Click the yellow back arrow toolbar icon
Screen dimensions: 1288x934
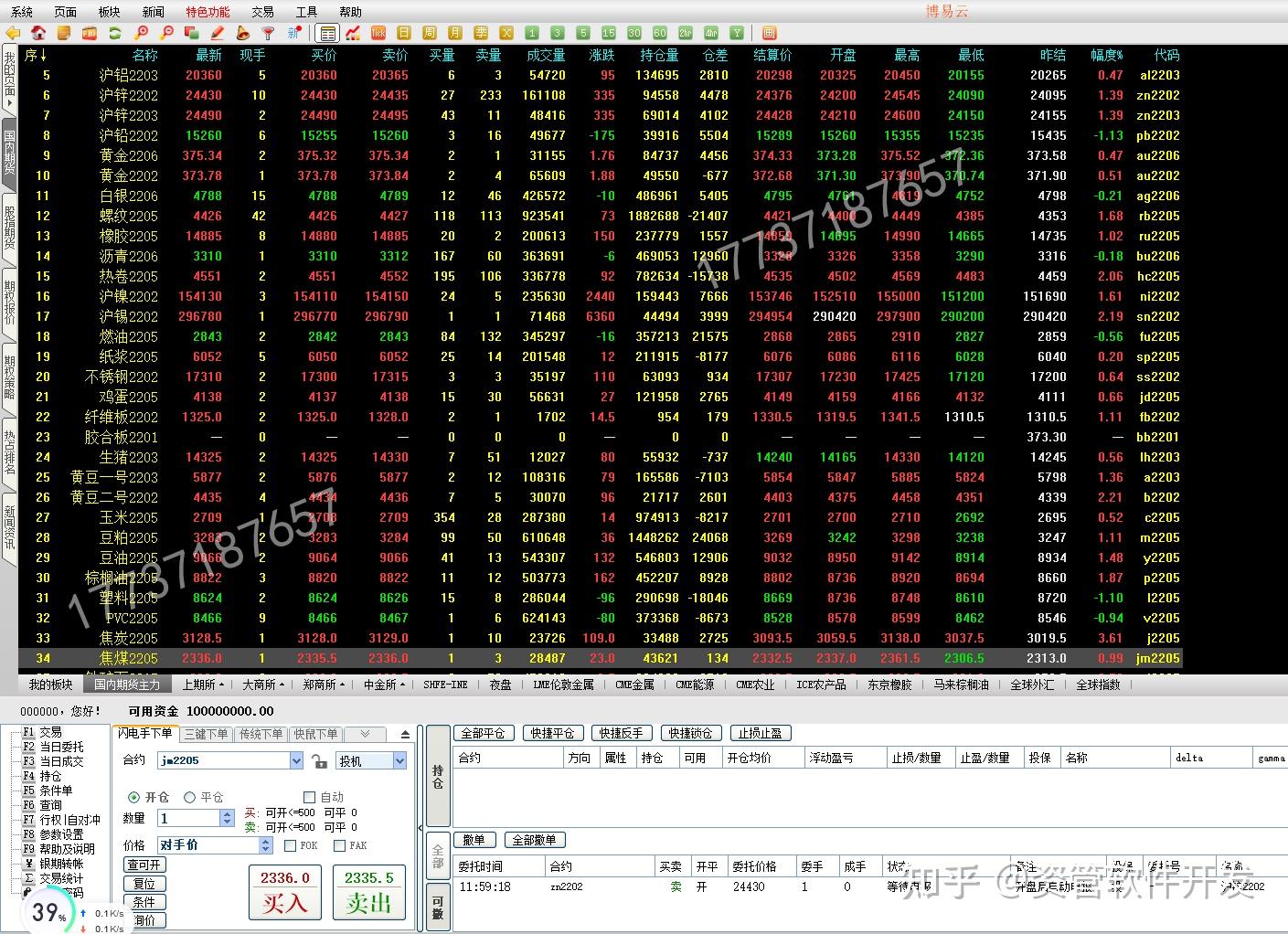(x=13, y=33)
